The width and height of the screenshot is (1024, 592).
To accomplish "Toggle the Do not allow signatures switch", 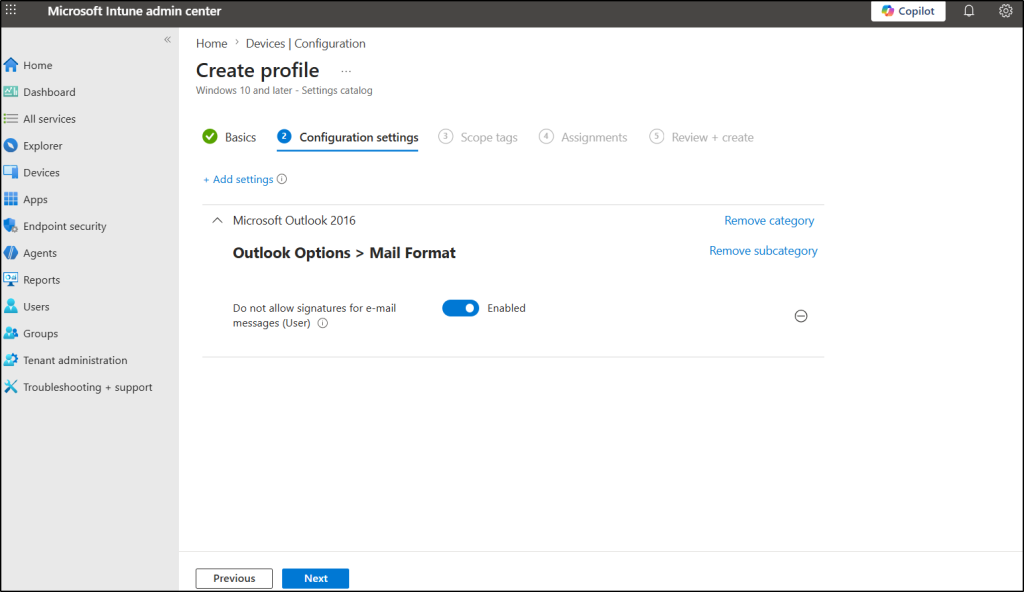I will [460, 308].
